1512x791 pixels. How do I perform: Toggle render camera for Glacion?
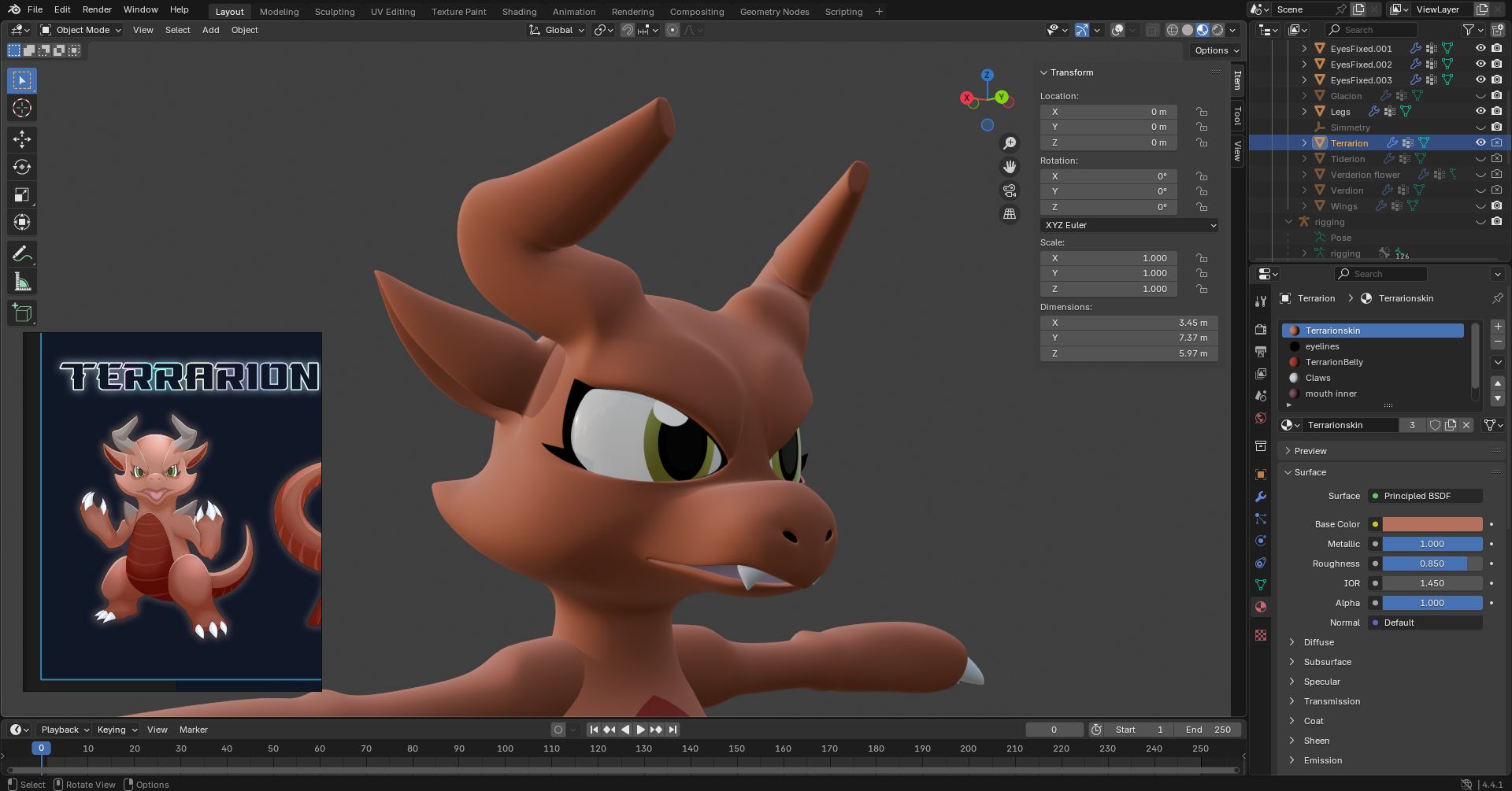coord(1496,96)
